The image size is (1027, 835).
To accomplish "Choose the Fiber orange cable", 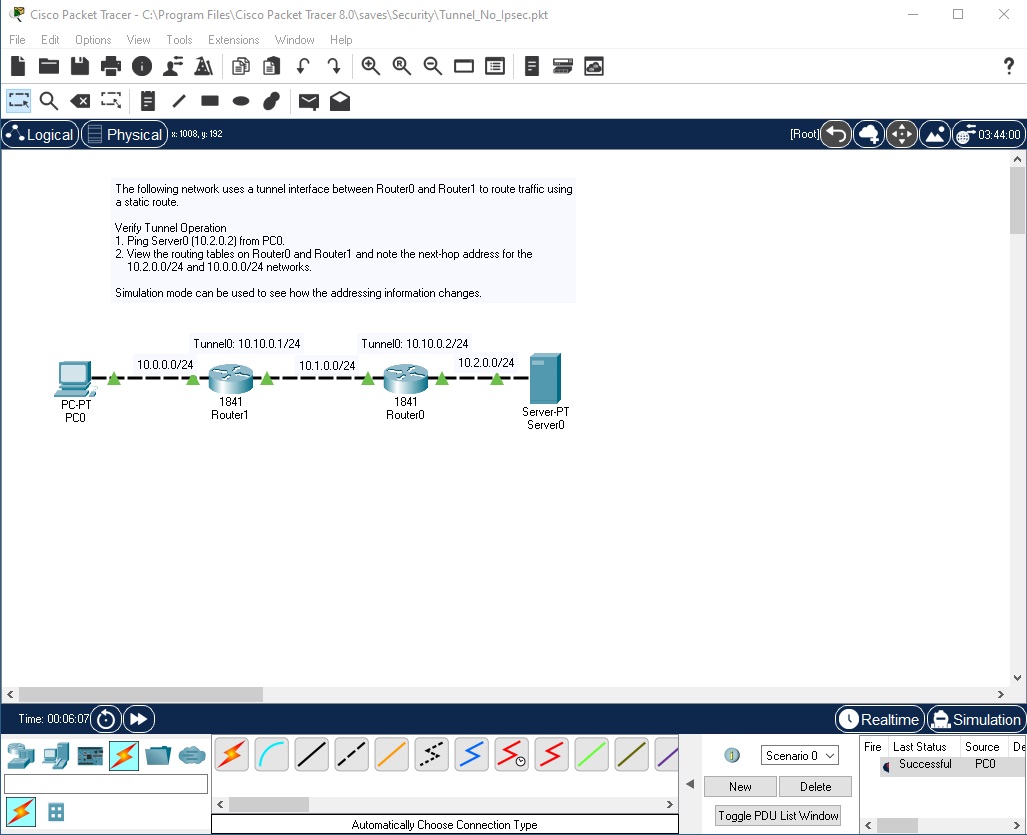I will click(392, 754).
